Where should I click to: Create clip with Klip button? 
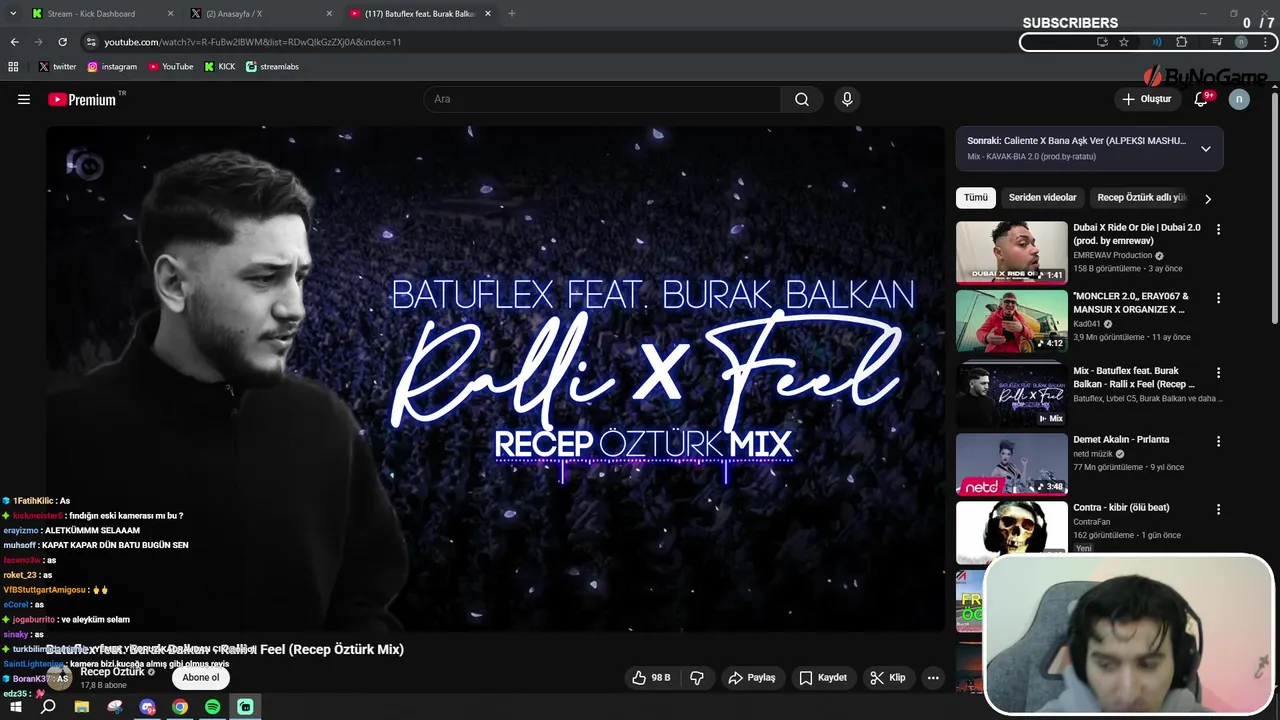coord(888,678)
